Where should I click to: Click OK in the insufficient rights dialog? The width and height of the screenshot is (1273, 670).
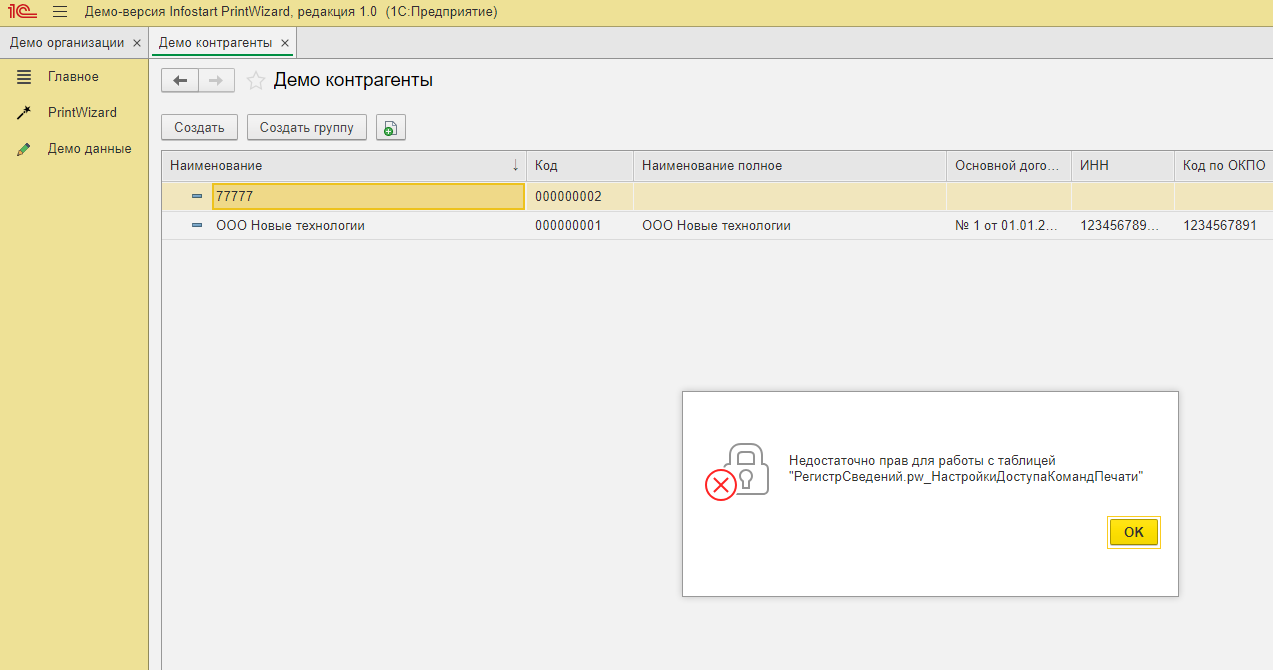(x=1134, y=532)
